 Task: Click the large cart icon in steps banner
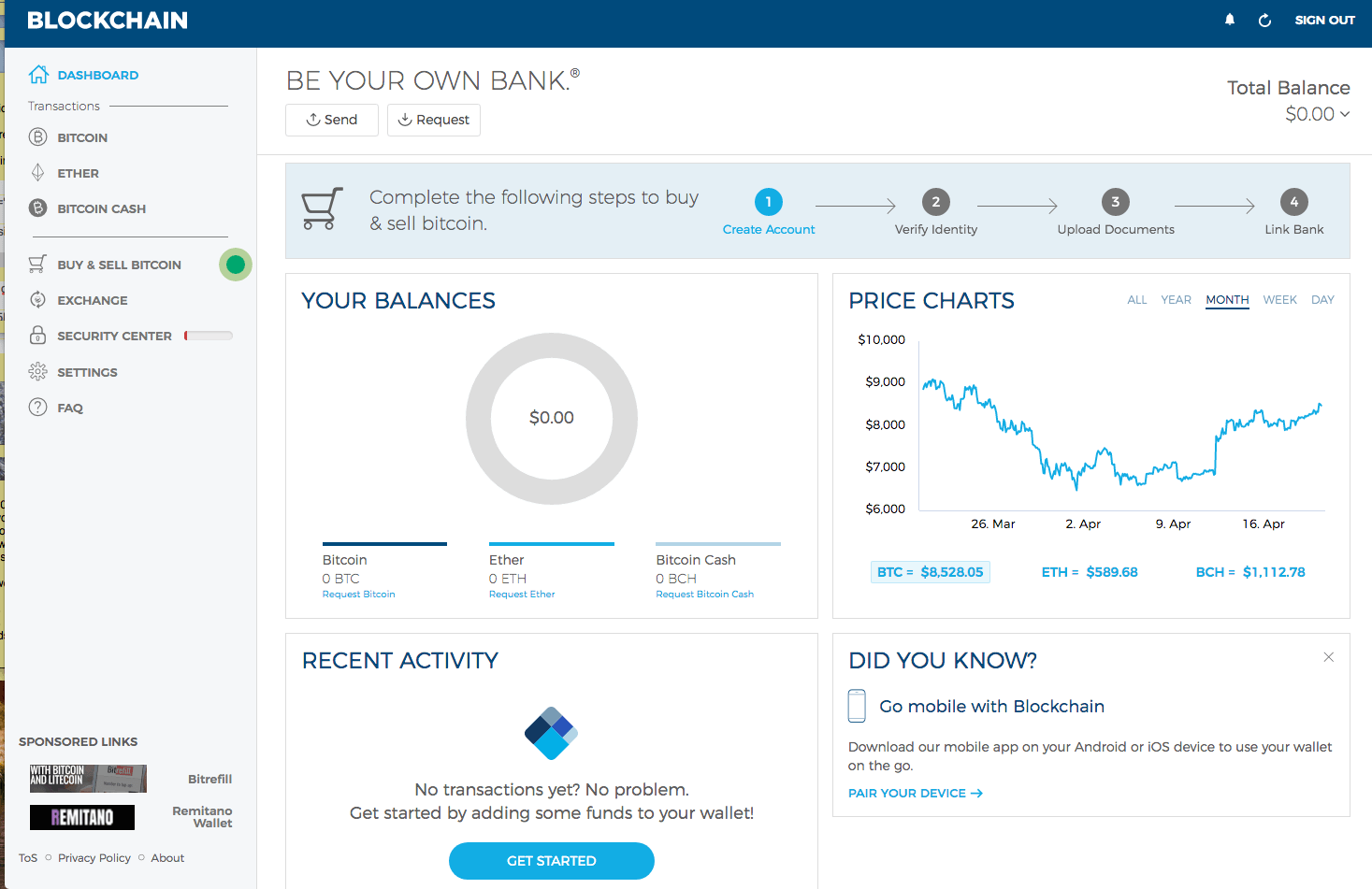point(322,208)
